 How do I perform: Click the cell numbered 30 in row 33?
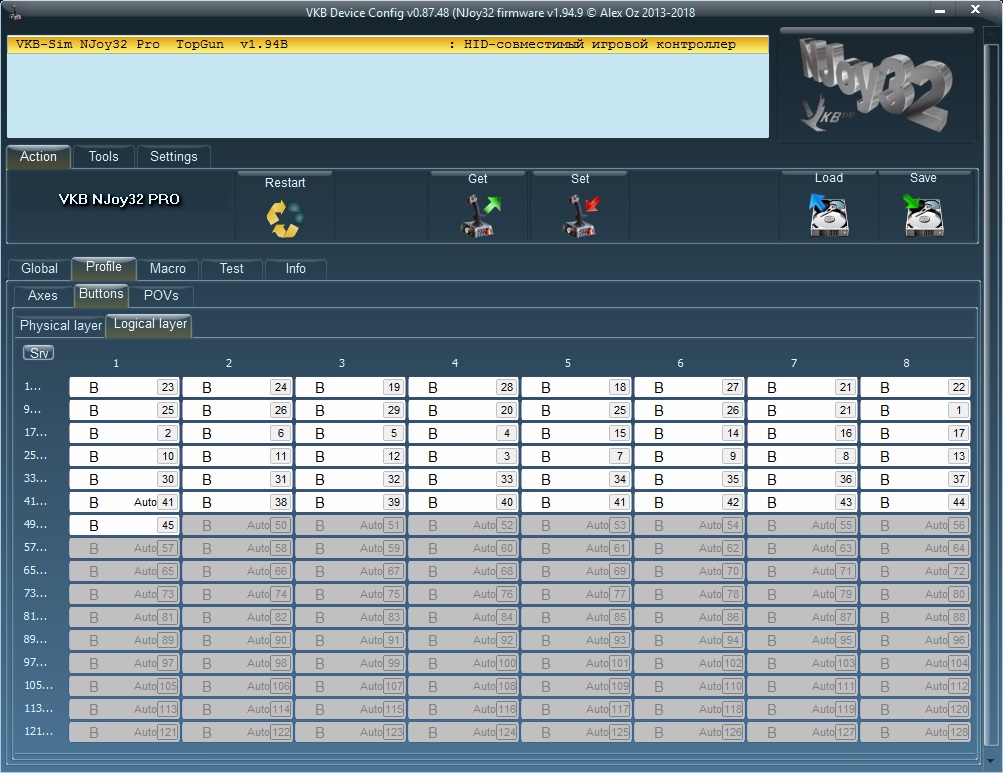[125, 479]
